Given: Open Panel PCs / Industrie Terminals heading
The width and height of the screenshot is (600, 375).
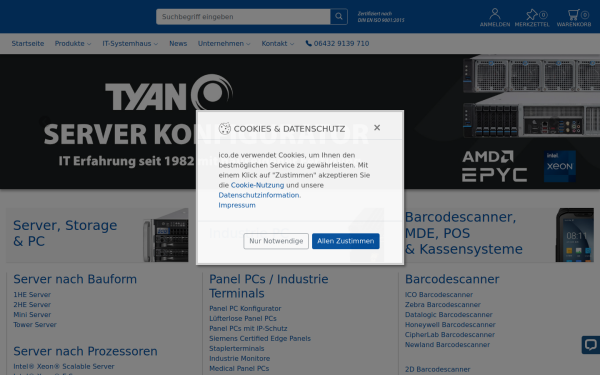Looking at the screenshot, I should coord(269,286).
